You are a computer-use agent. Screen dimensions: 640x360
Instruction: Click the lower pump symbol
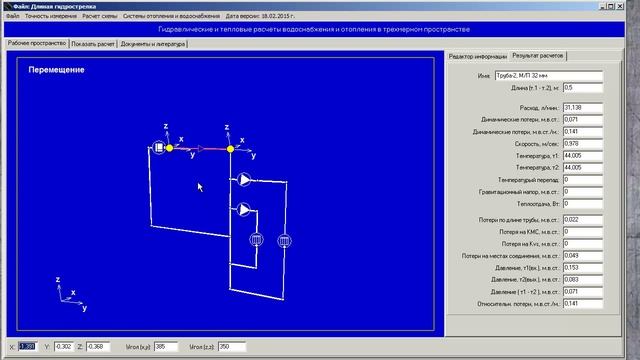(244, 209)
